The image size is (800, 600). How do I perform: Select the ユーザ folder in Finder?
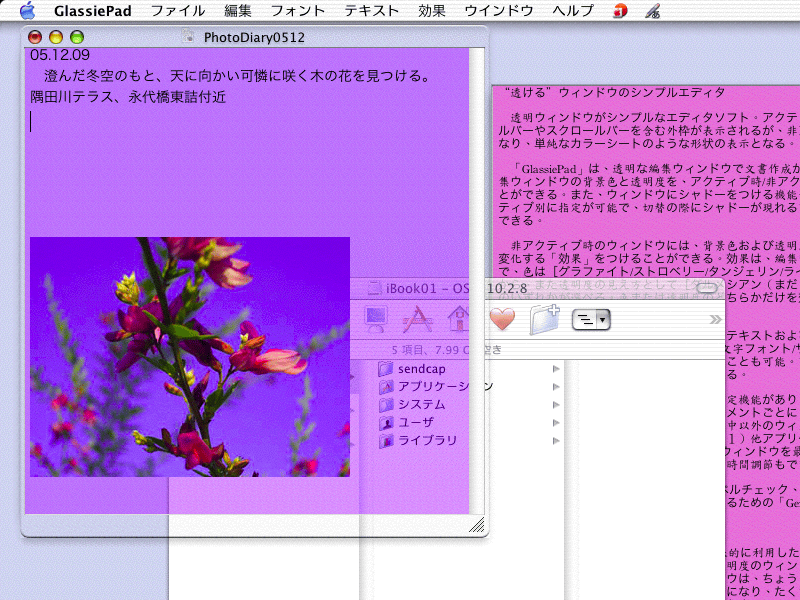pyautogui.click(x=407, y=422)
